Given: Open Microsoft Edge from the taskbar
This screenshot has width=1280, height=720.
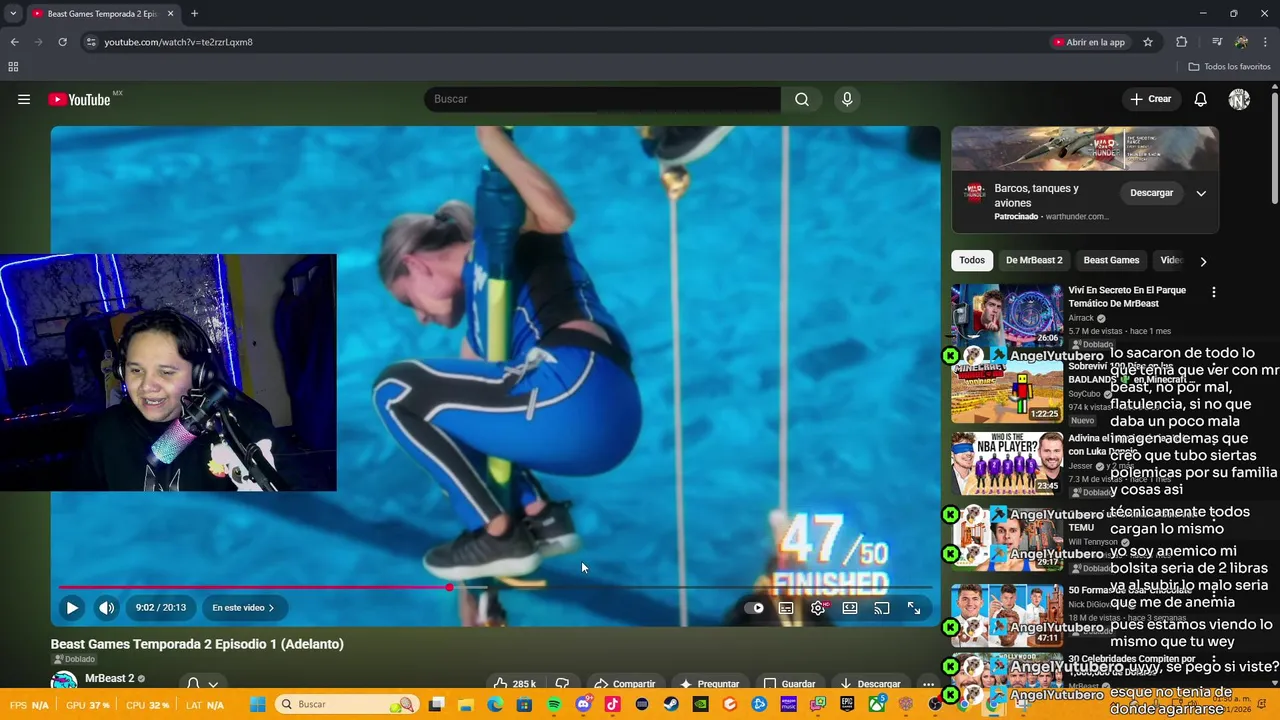Looking at the screenshot, I should [x=495, y=704].
